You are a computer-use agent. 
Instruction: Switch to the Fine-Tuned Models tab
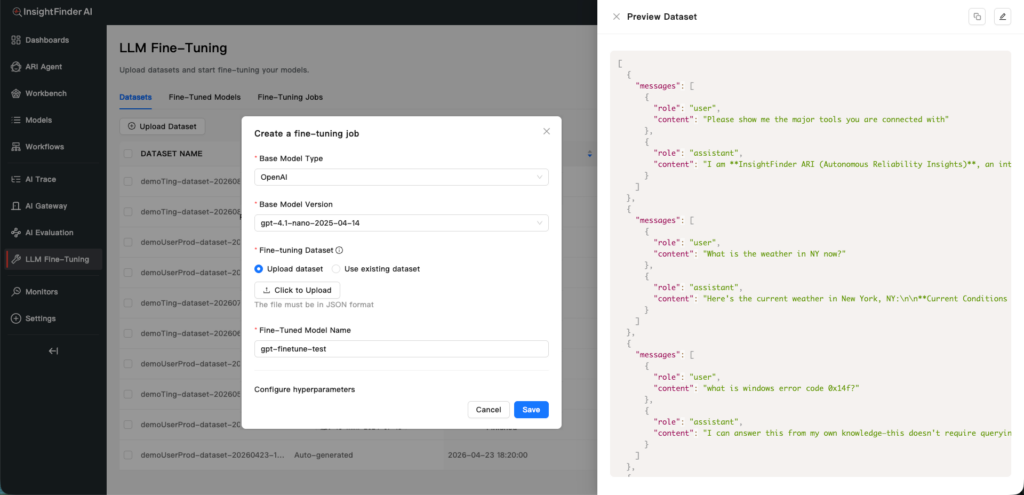pos(204,97)
